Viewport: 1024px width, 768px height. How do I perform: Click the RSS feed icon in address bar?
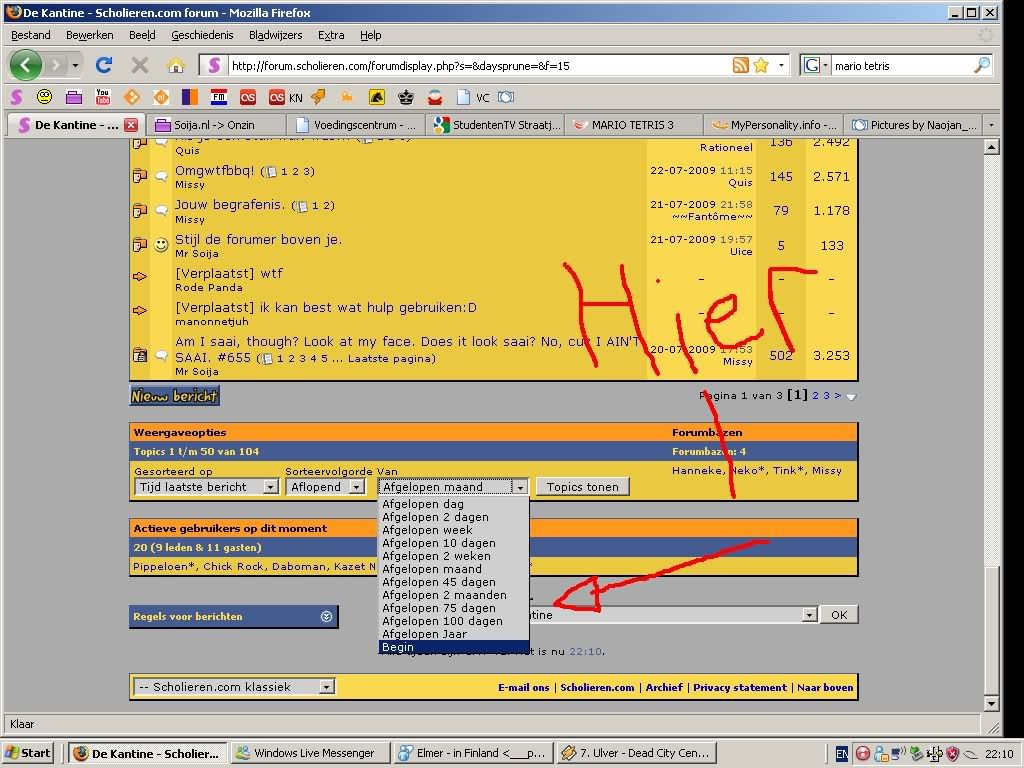[741, 65]
